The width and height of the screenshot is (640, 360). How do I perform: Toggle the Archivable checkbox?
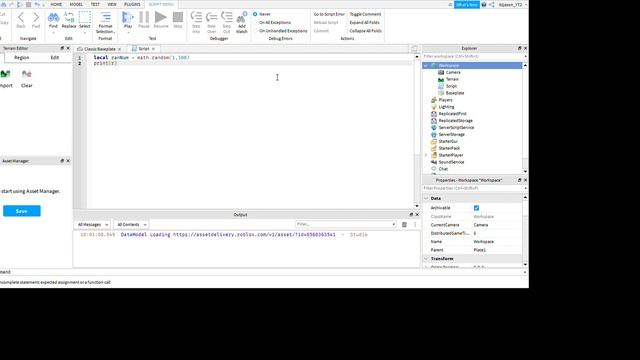pyautogui.click(x=476, y=208)
